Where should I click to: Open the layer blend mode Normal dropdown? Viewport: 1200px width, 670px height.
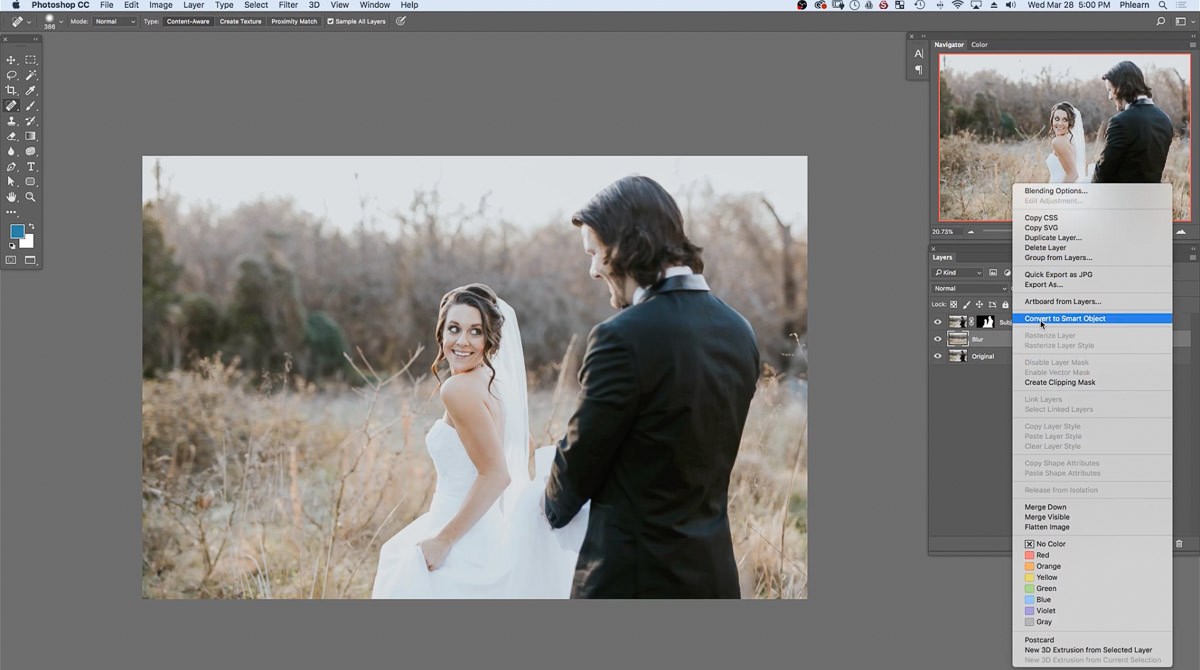point(970,289)
